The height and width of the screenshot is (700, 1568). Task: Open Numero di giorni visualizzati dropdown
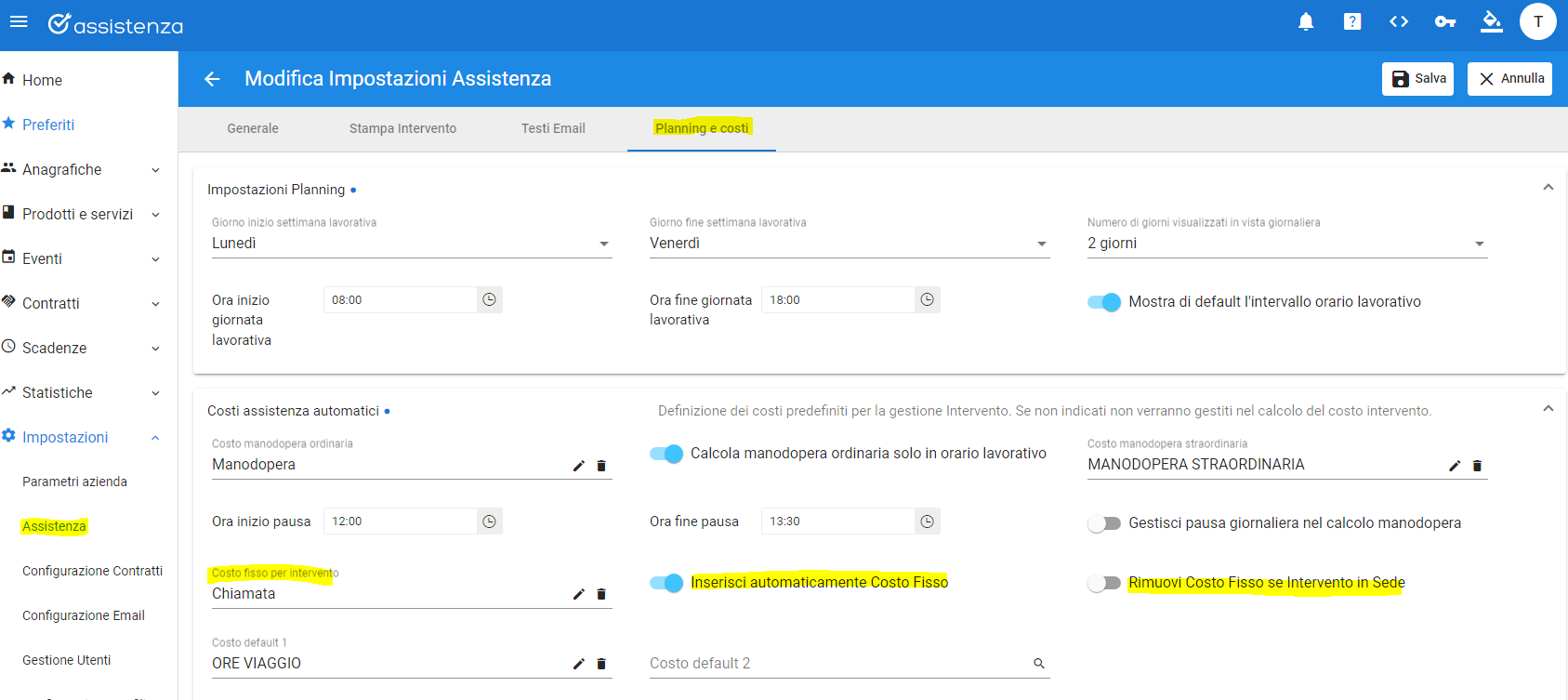pos(1287,244)
